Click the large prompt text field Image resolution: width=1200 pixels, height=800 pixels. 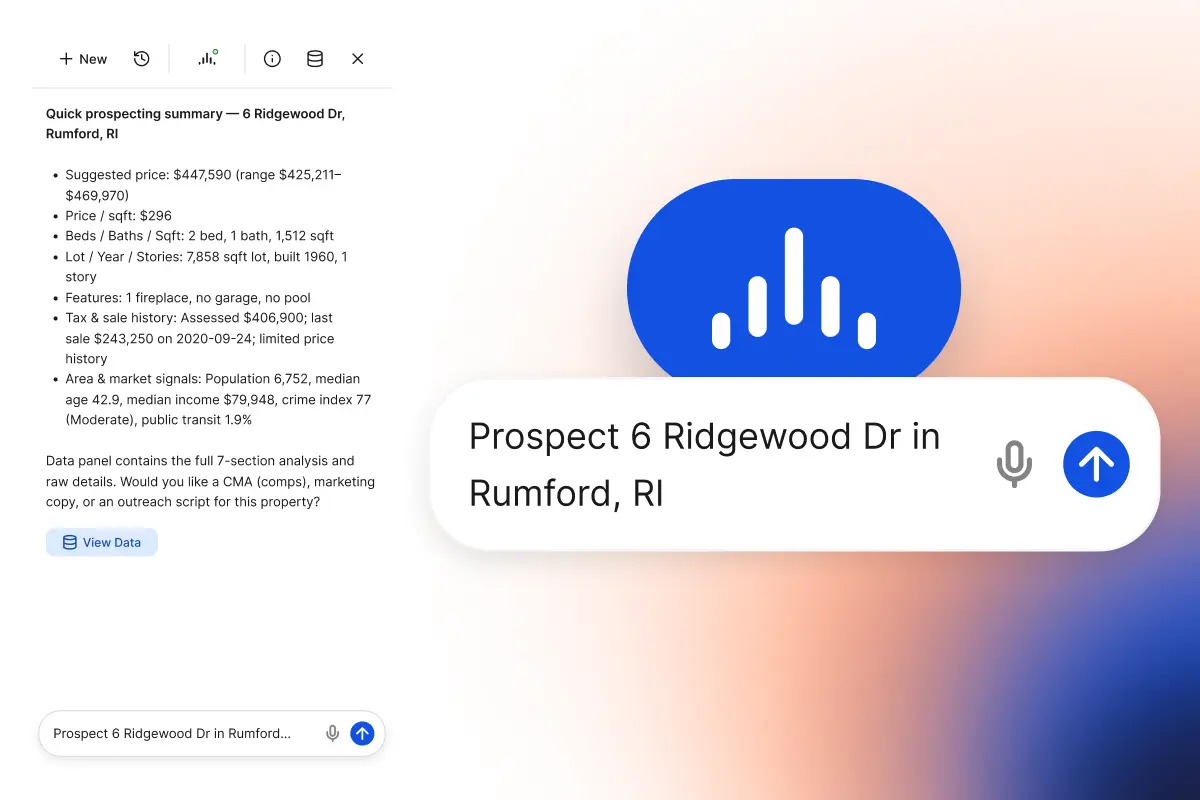tap(710, 465)
